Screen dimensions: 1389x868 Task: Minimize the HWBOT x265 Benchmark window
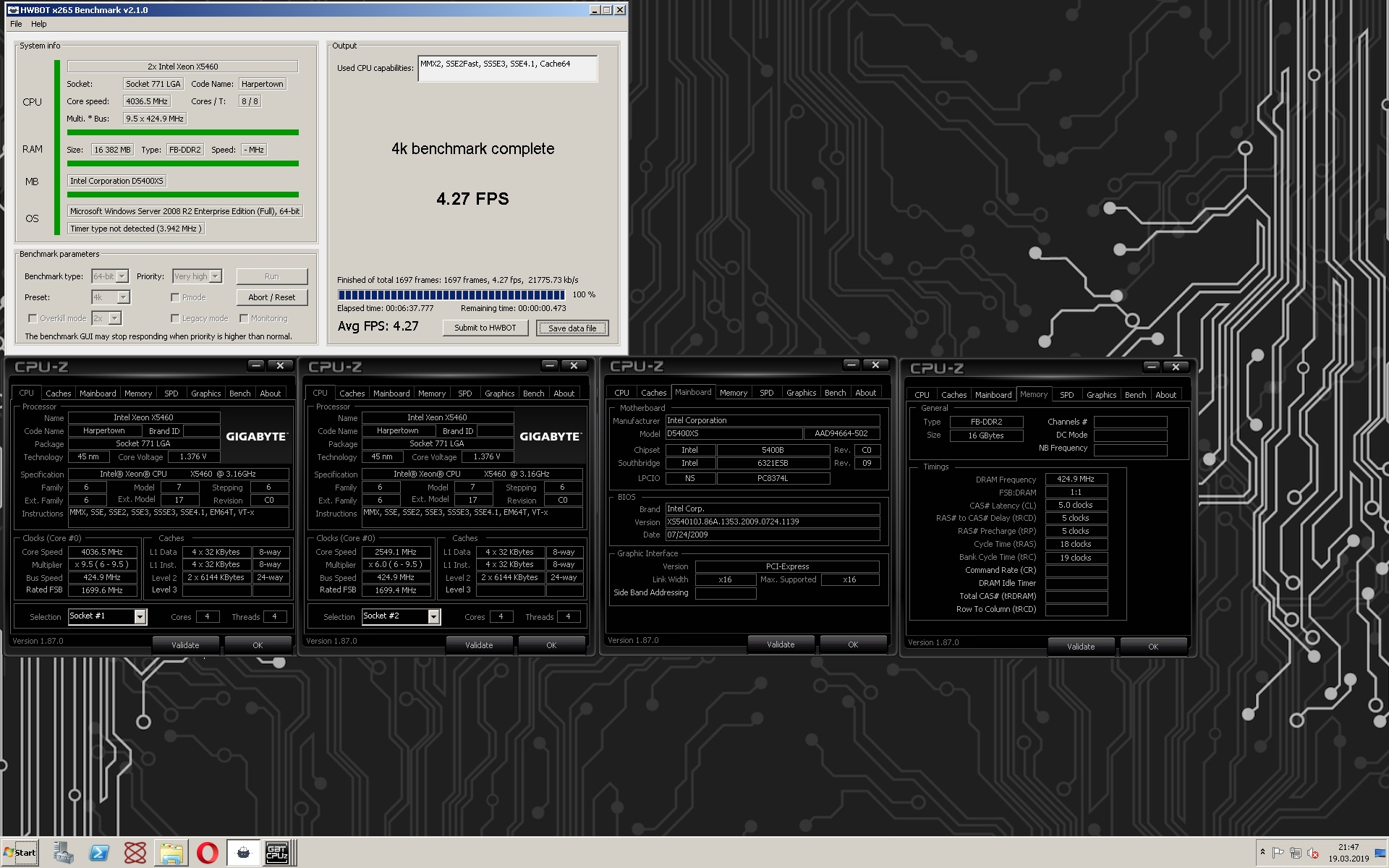point(595,10)
